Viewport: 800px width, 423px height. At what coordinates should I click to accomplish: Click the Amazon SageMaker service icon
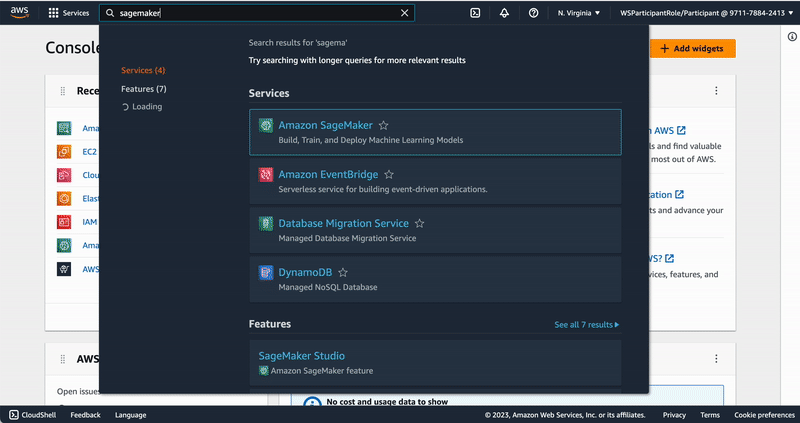(x=265, y=125)
